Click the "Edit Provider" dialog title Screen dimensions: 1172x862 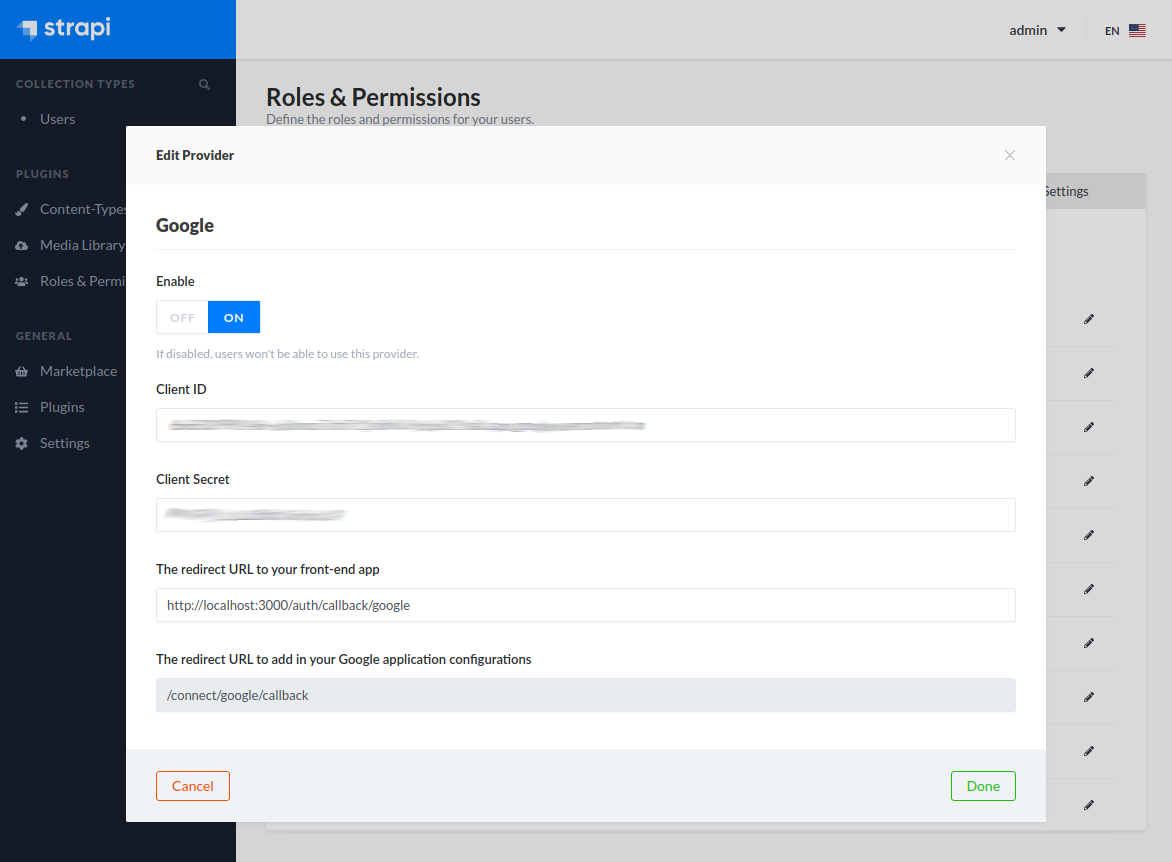(195, 156)
